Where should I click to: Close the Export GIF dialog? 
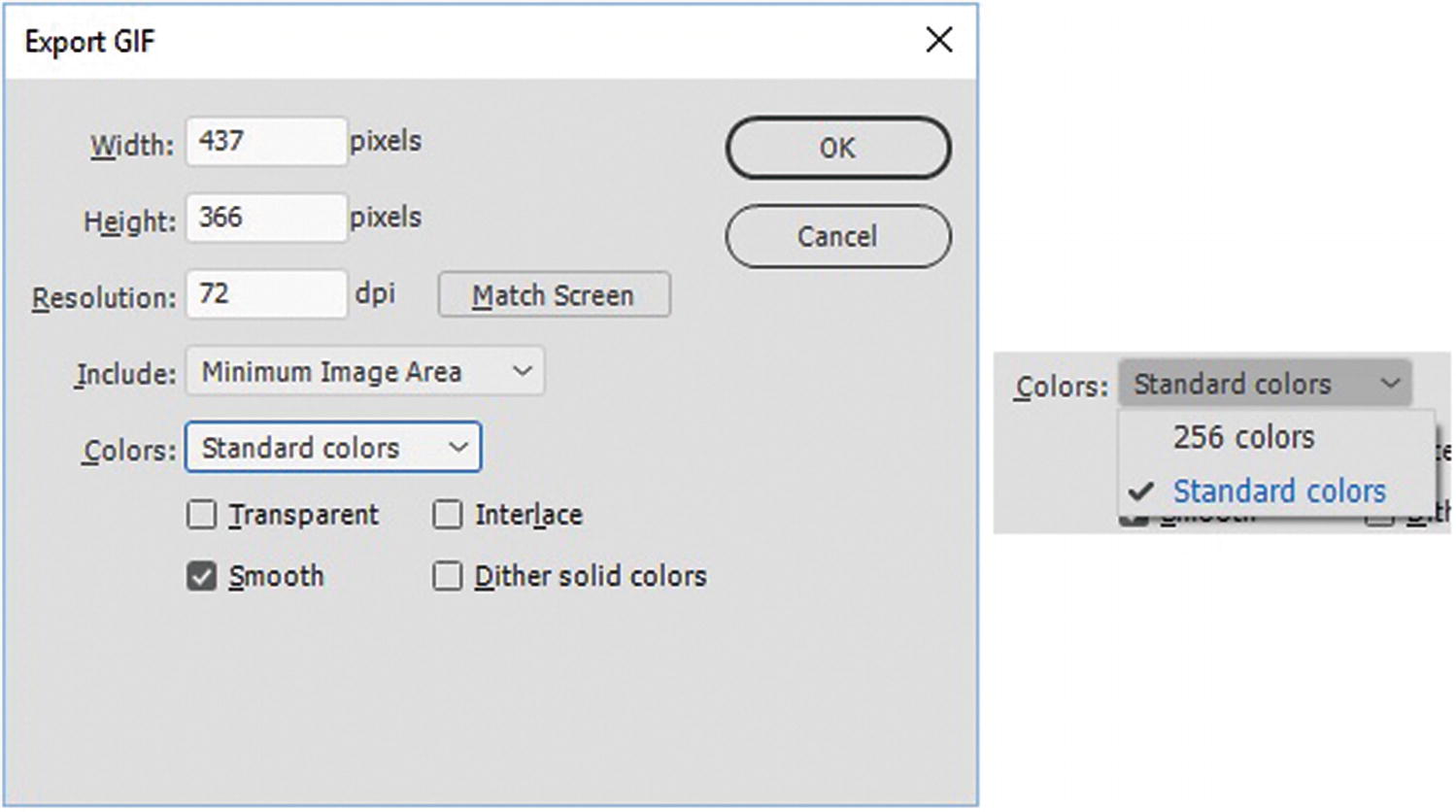[938, 41]
